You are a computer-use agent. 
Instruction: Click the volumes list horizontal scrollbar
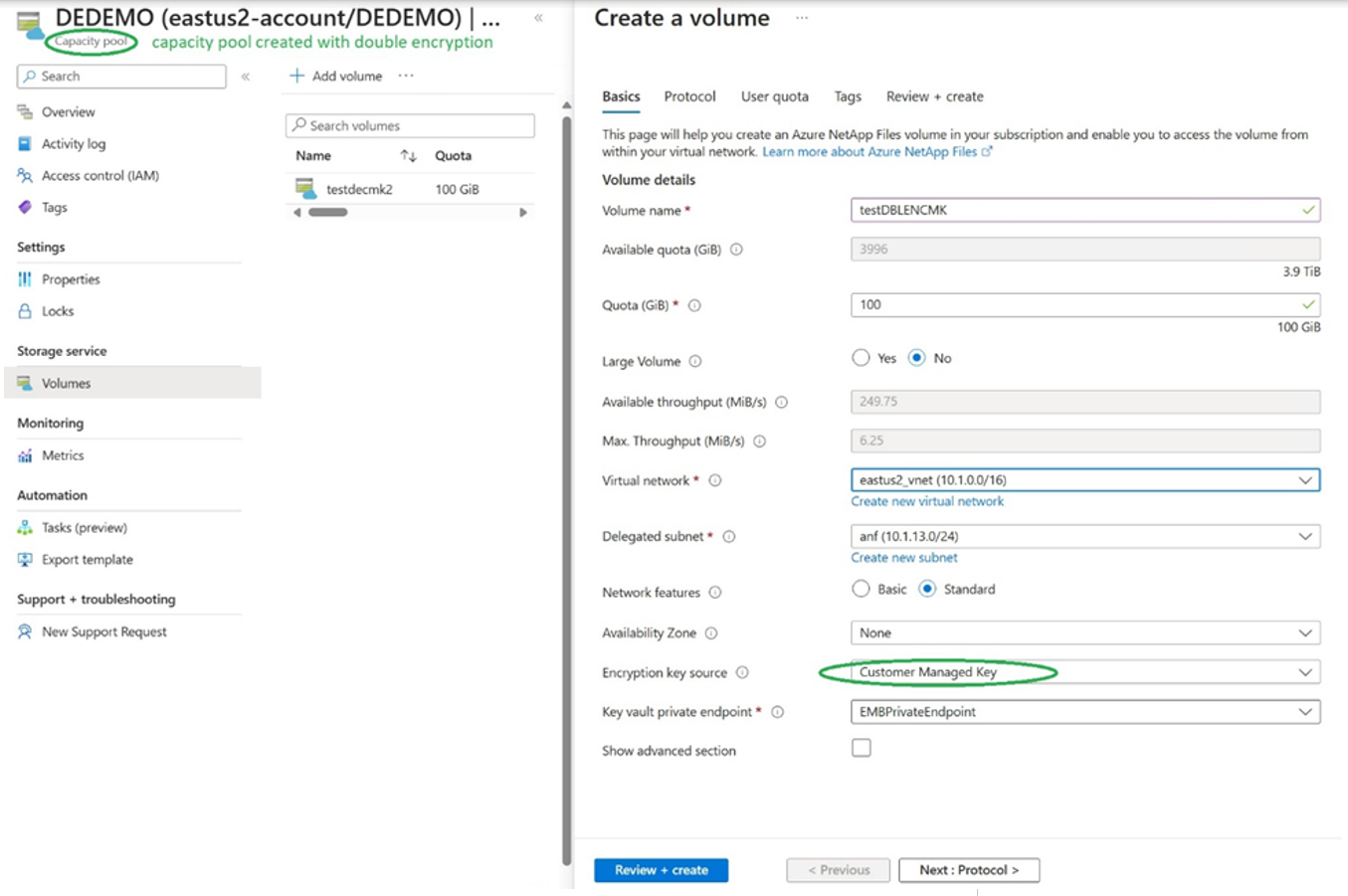coord(410,213)
